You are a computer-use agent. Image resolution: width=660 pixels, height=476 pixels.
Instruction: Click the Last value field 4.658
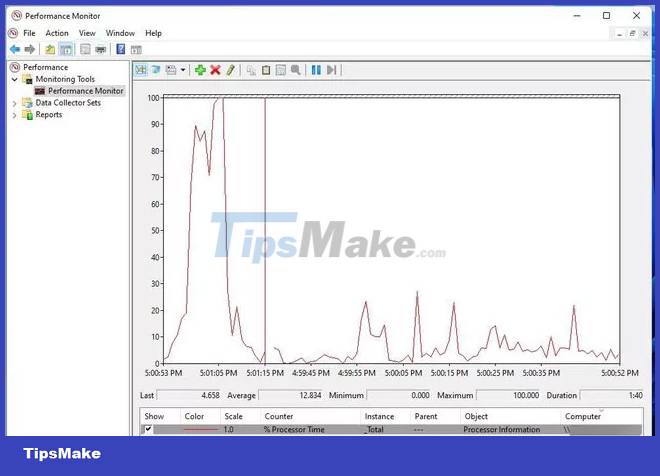(189, 395)
